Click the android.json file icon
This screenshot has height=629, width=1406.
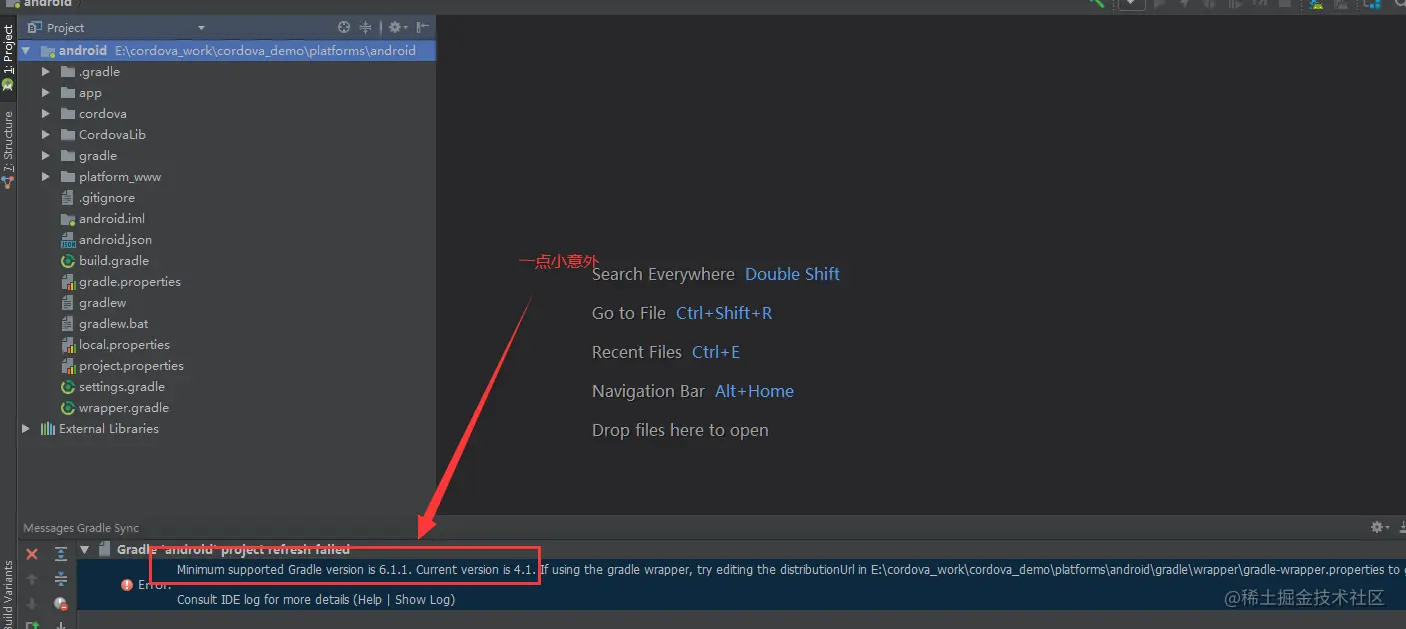pos(68,240)
